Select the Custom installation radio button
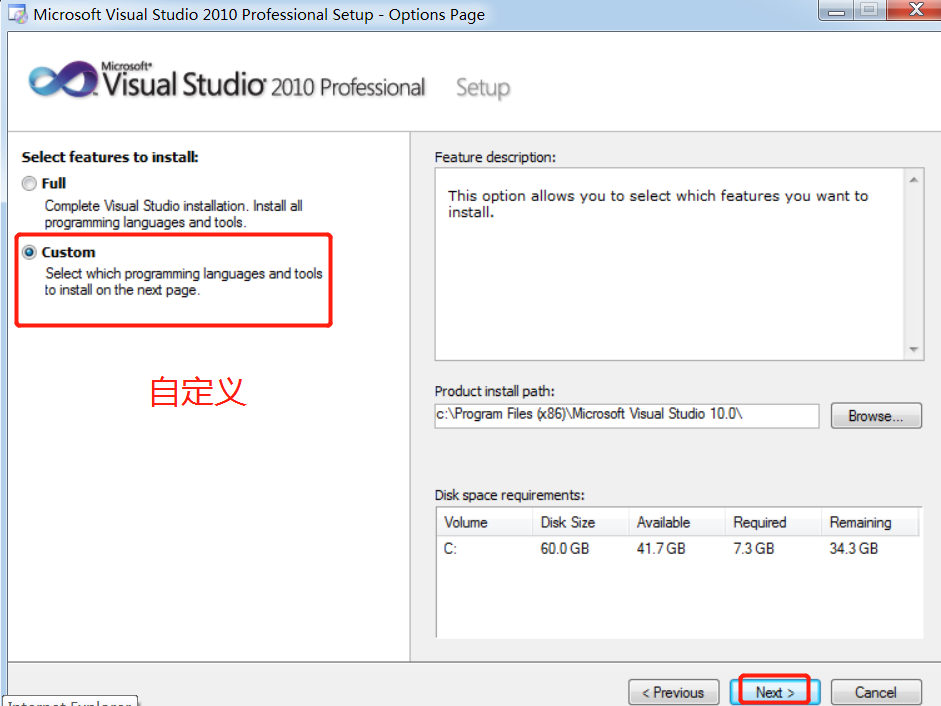Viewport: 941px width, 706px height. point(29,253)
